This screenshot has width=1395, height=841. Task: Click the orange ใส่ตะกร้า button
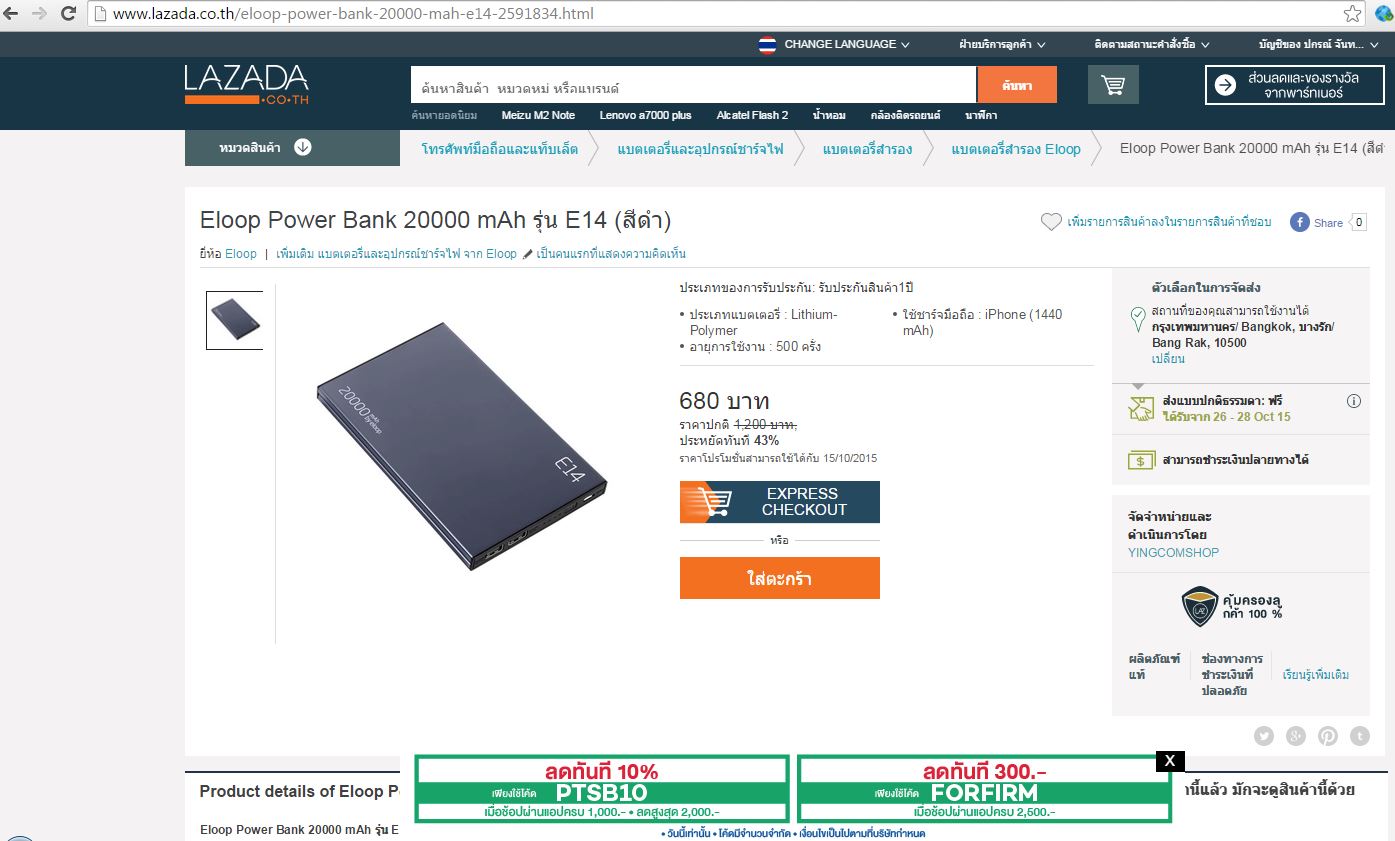780,578
